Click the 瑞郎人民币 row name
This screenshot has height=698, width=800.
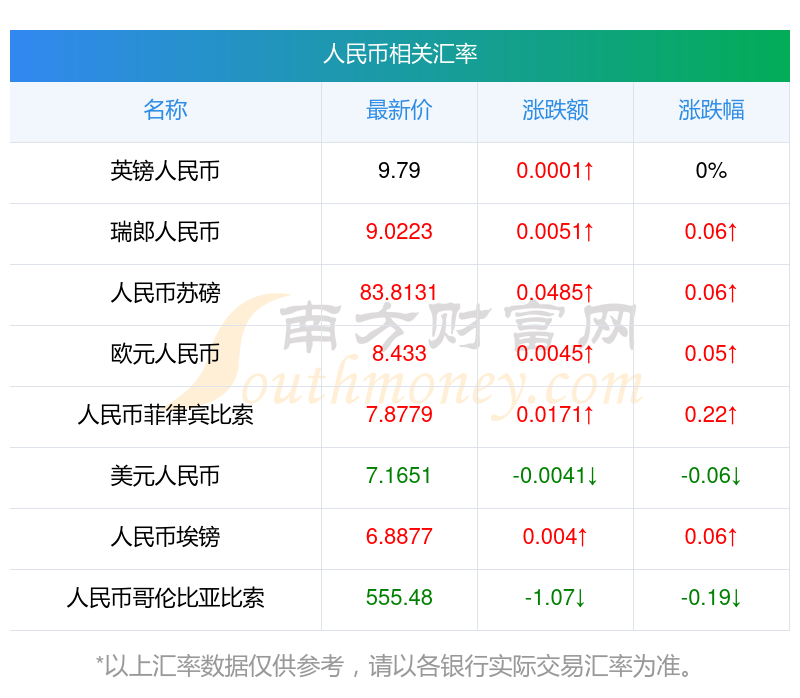click(165, 232)
